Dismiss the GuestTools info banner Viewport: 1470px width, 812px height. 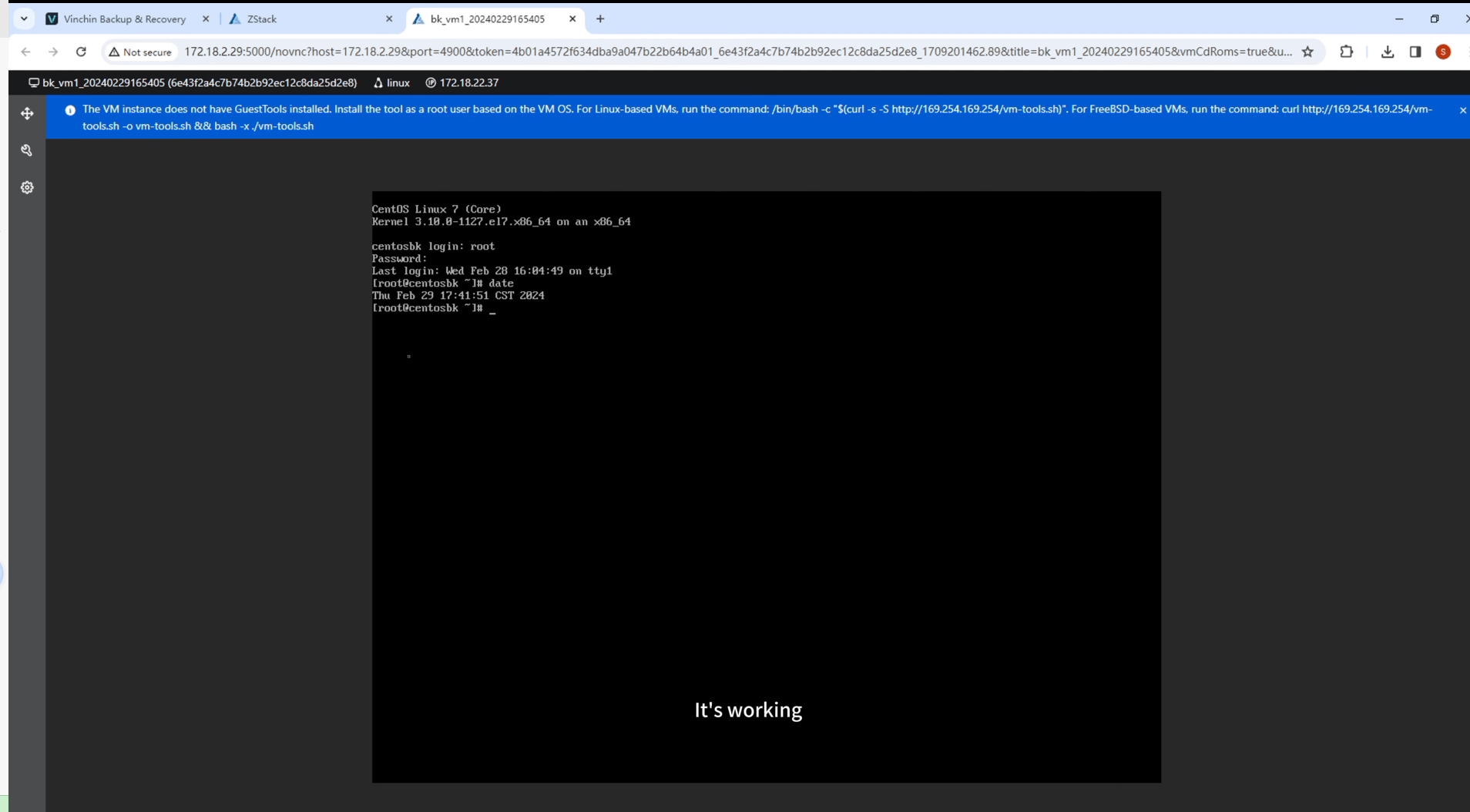(1462, 110)
